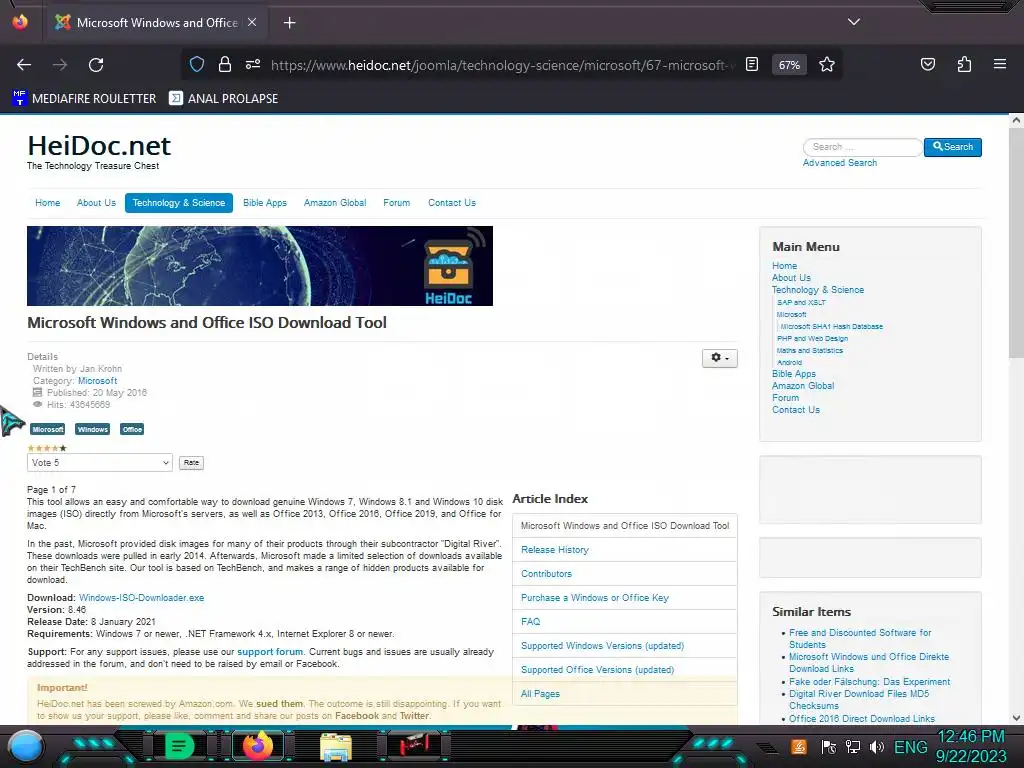Toggle reader view icon

[x=752, y=64]
